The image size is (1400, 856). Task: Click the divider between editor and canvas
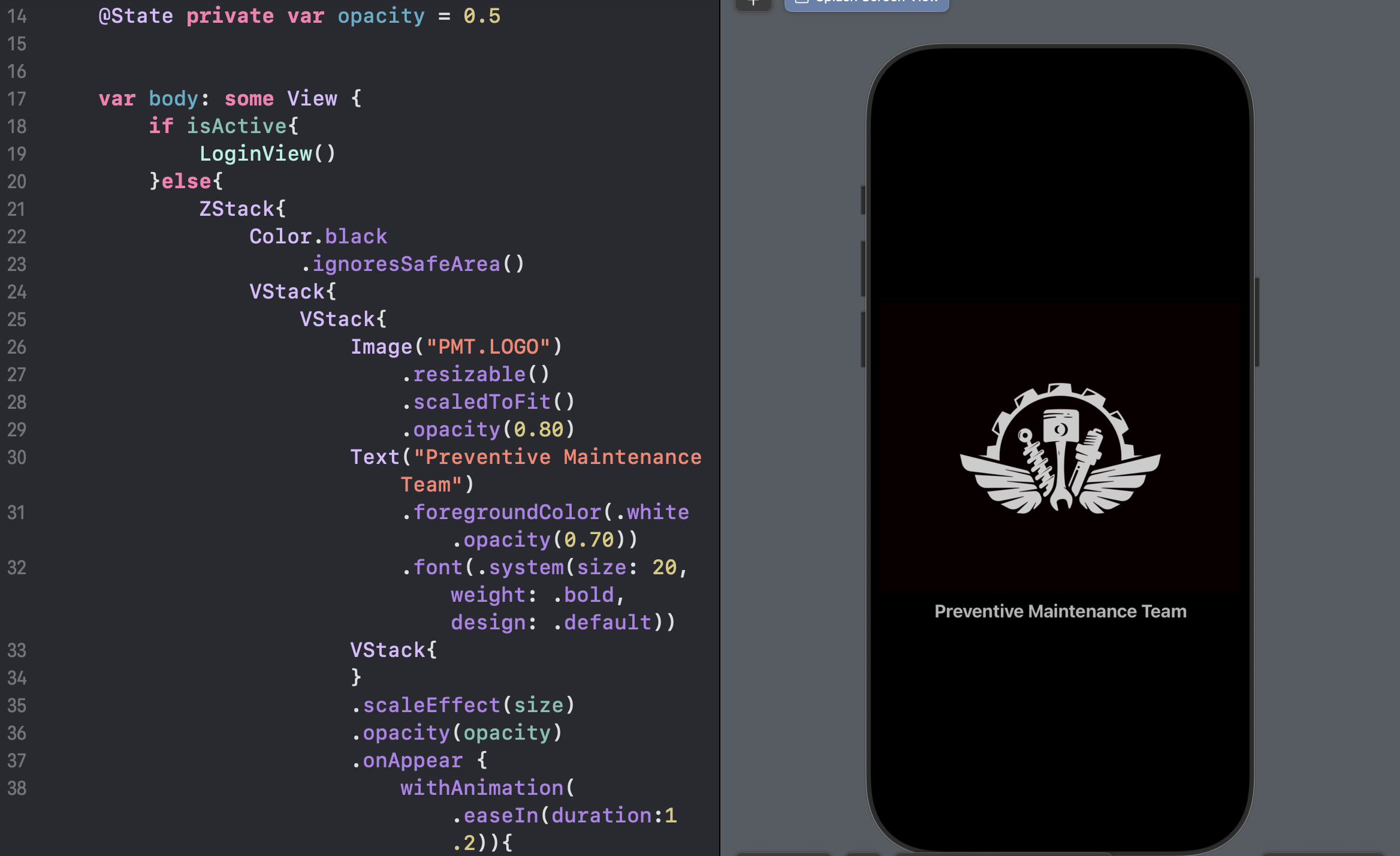(720, 428)
